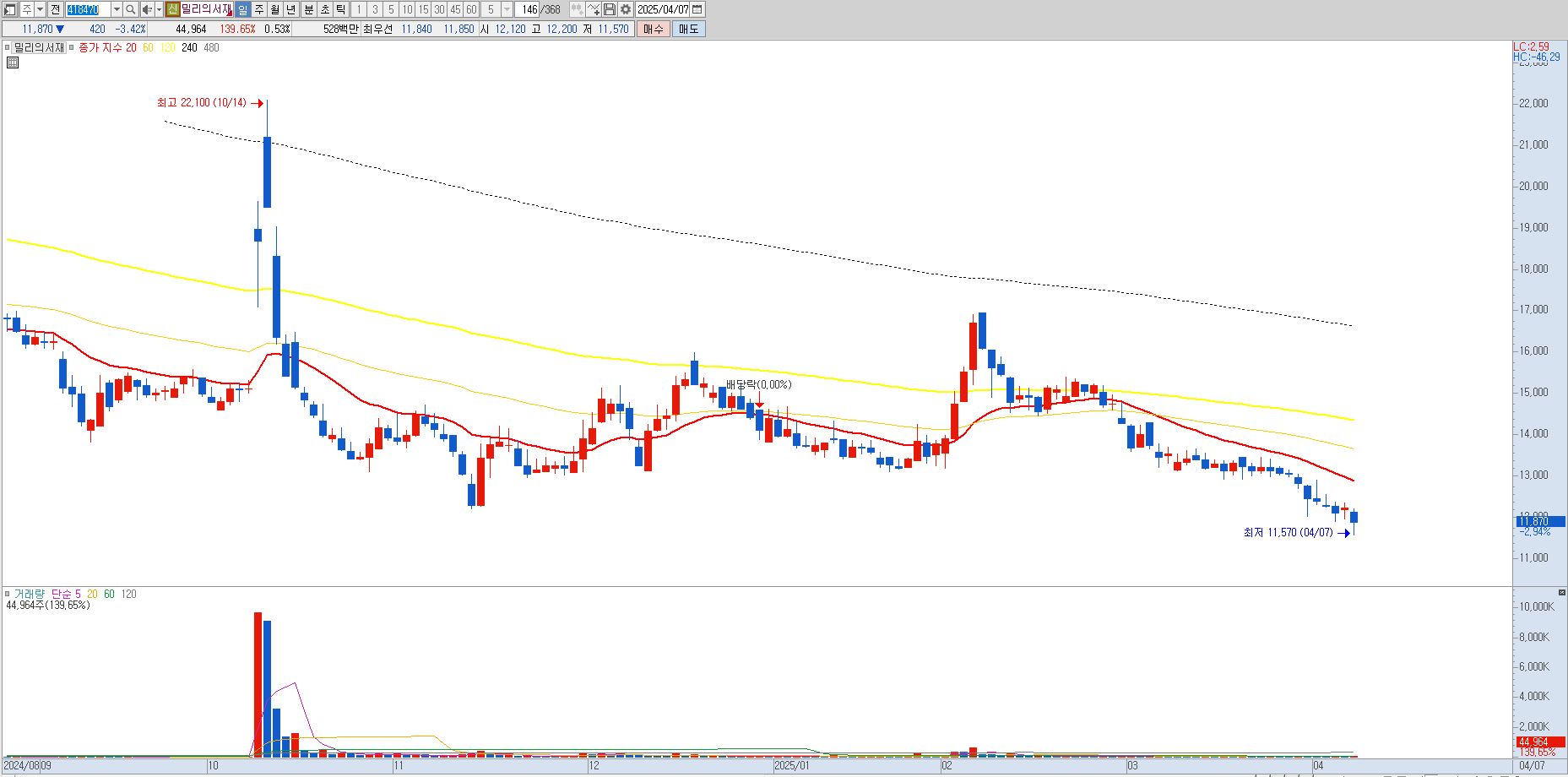Open the stock search magnifier
Screen dimensions: 1568x777
[131, 9]
